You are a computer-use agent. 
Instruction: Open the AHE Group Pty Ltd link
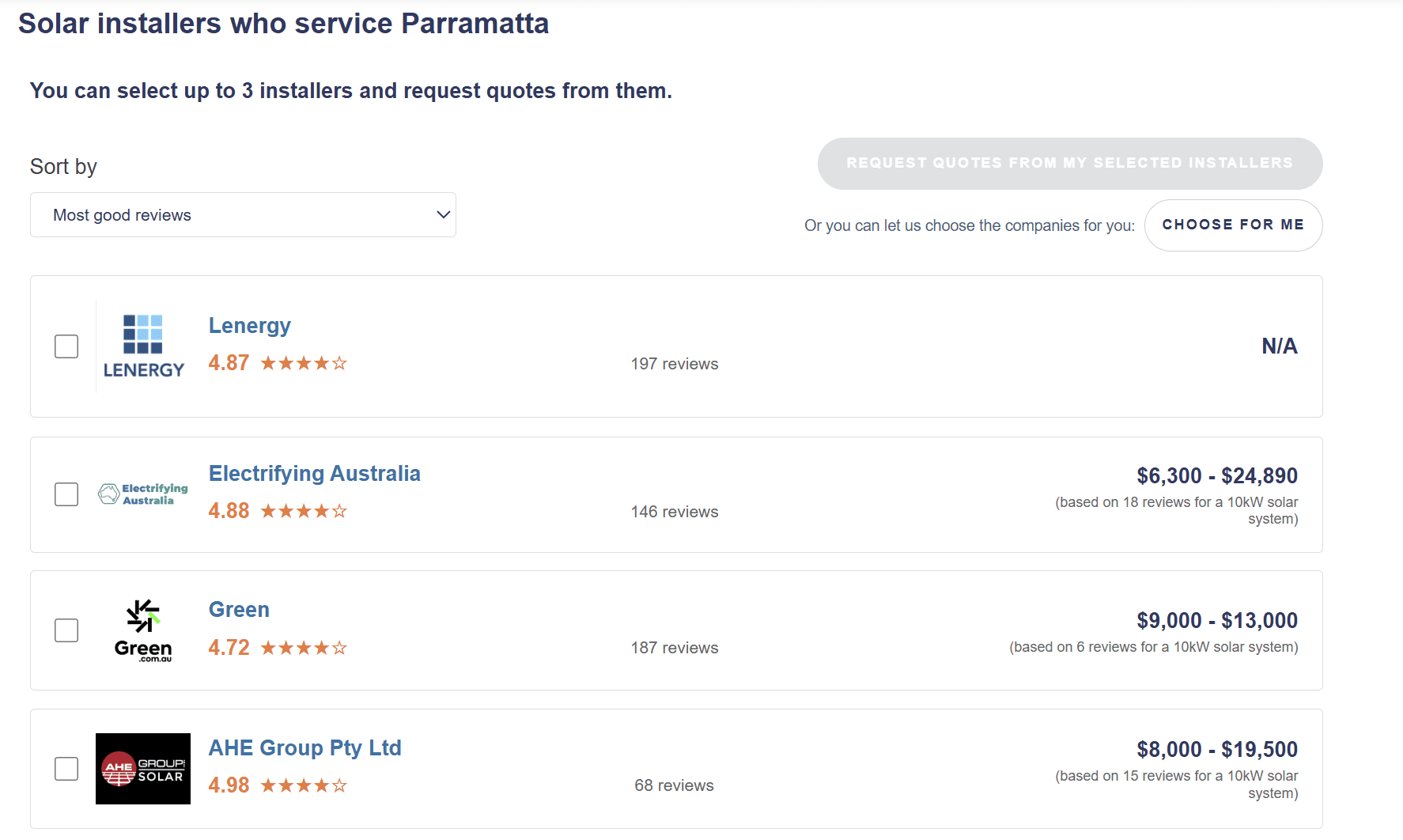click(x=305, y=748)
